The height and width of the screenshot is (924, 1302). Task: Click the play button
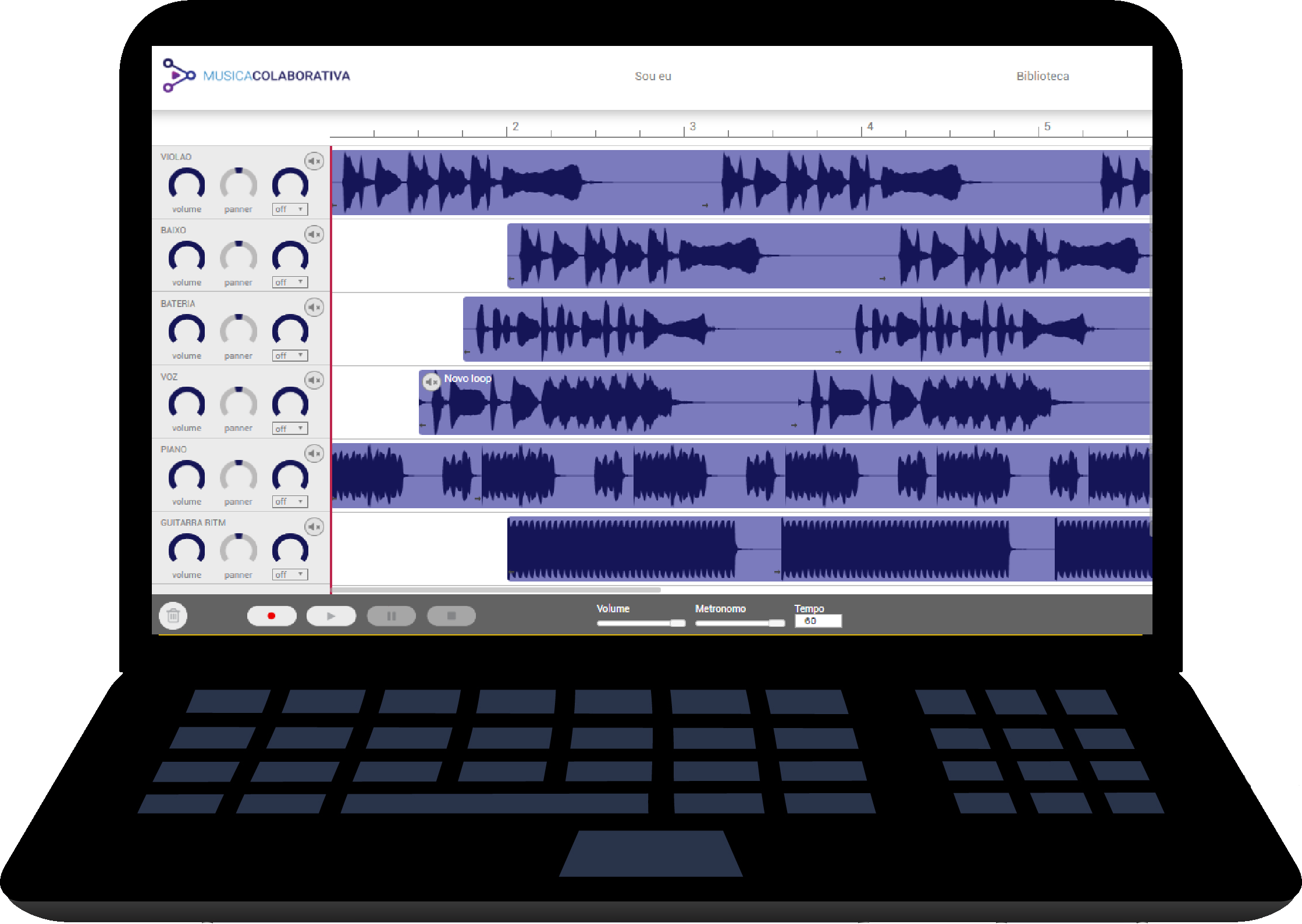pos(331,616)
